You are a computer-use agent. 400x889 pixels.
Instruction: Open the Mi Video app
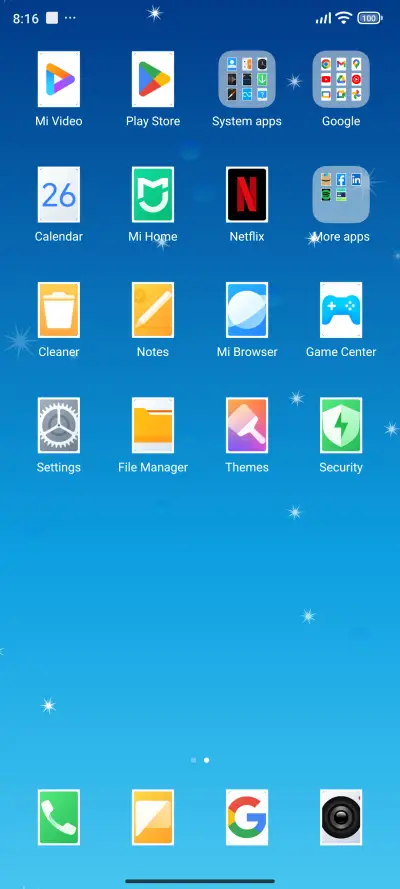pos(59,79)
